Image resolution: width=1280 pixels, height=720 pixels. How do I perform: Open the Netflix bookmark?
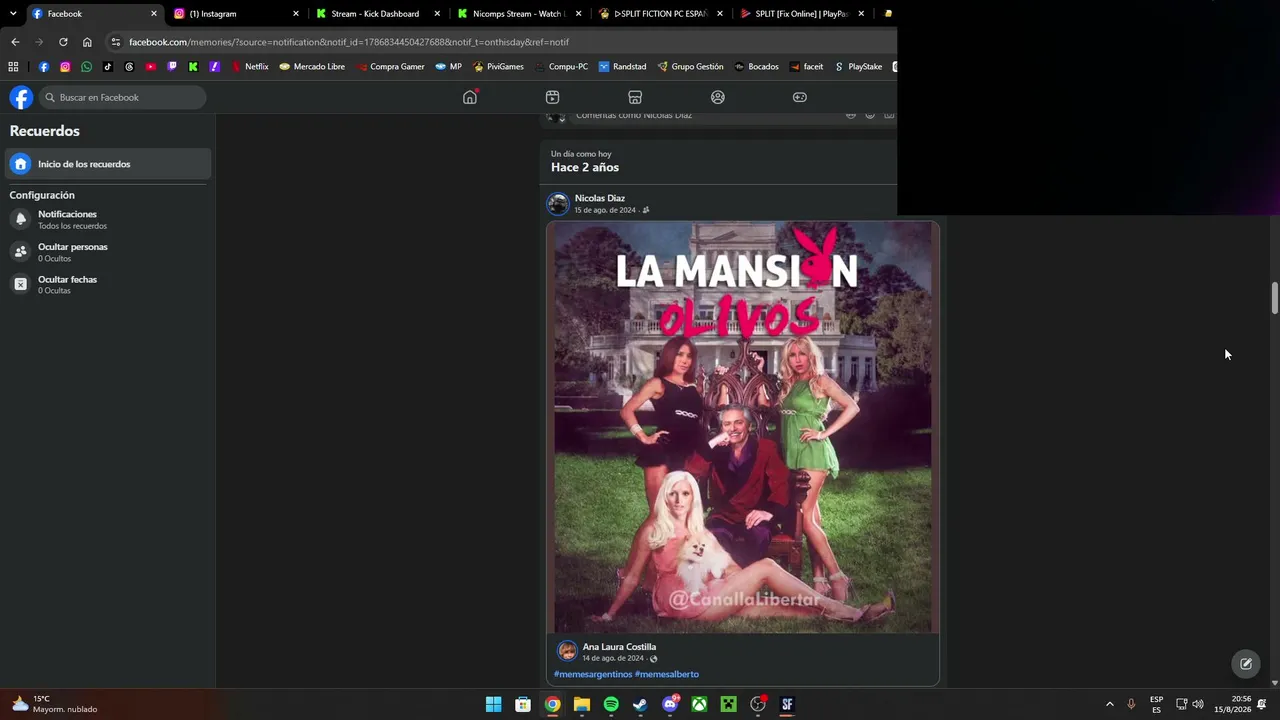(250, 67)
